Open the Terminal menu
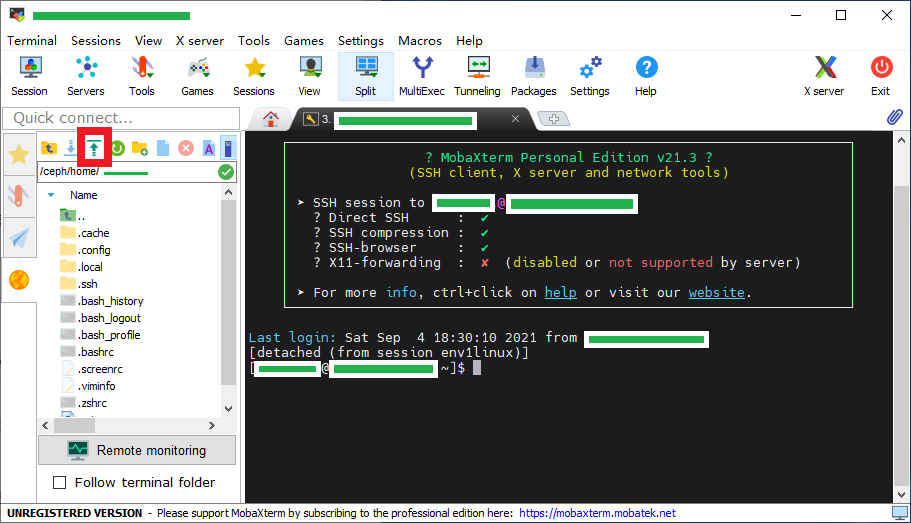The image size is (911, 523). [32, 41]
